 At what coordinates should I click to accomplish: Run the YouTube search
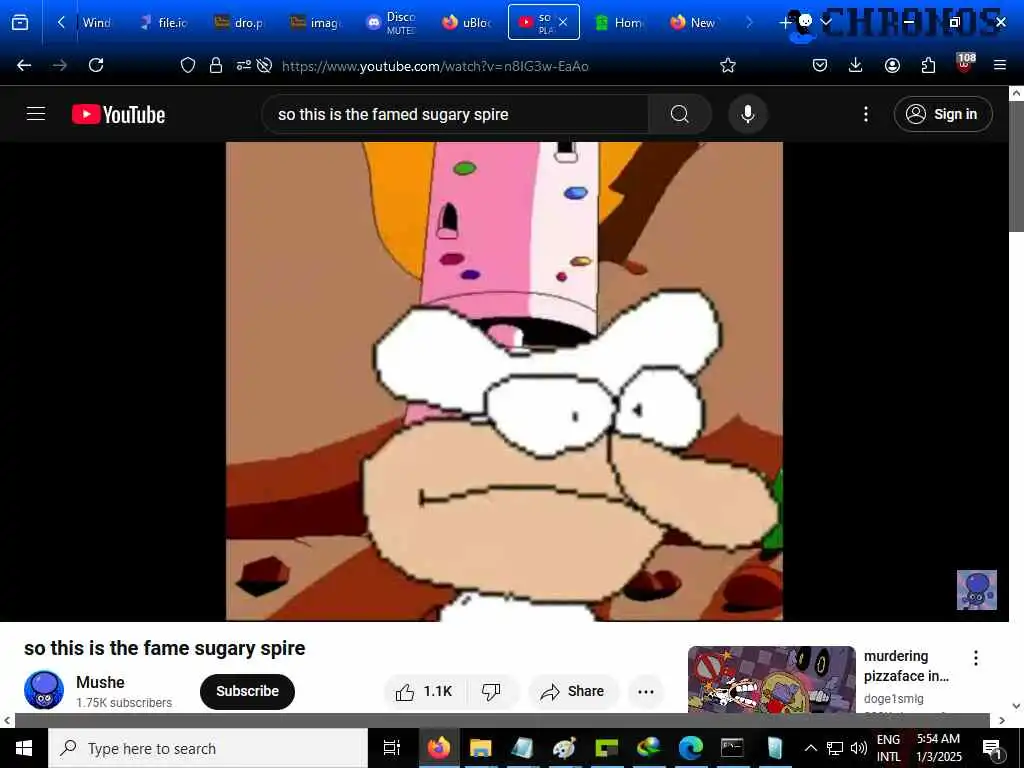point(680,114)
